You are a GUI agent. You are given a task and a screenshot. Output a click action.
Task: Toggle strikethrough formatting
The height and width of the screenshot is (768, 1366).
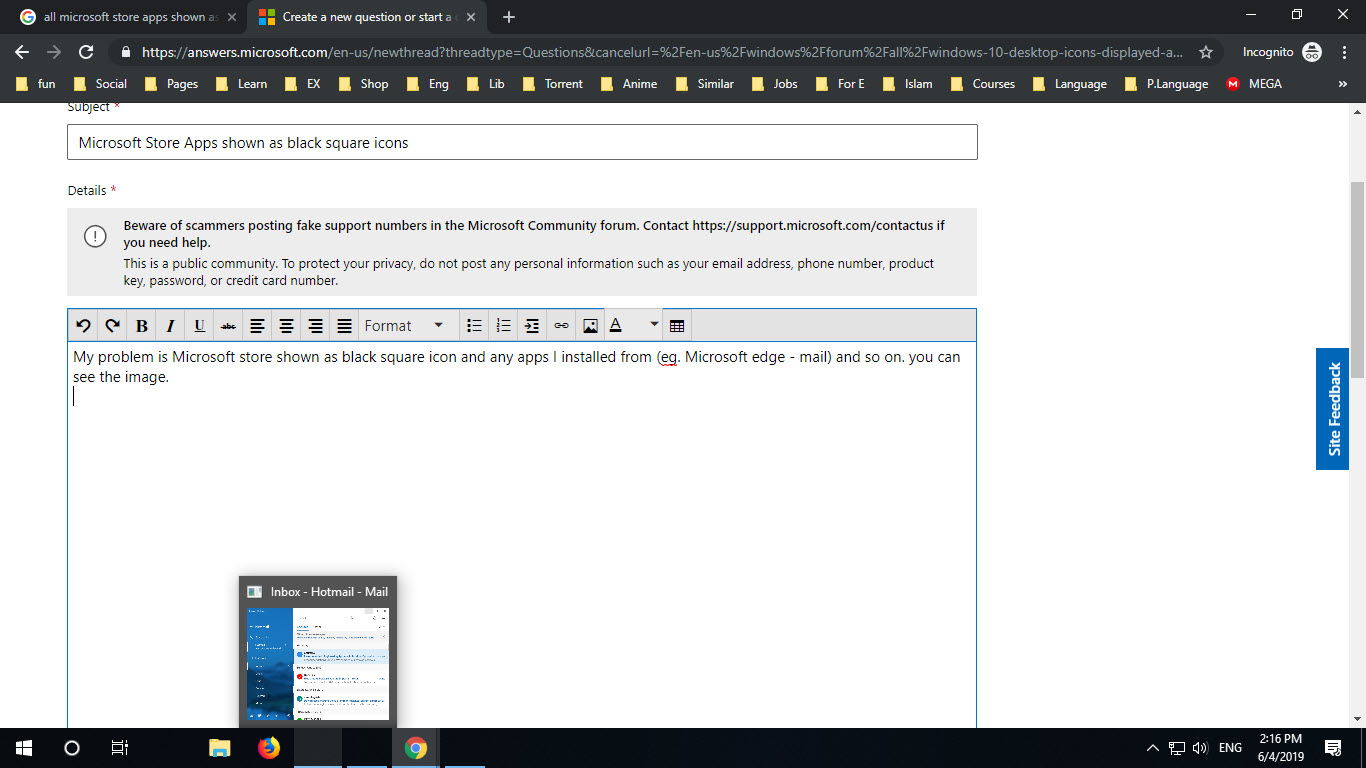(229, 326)
